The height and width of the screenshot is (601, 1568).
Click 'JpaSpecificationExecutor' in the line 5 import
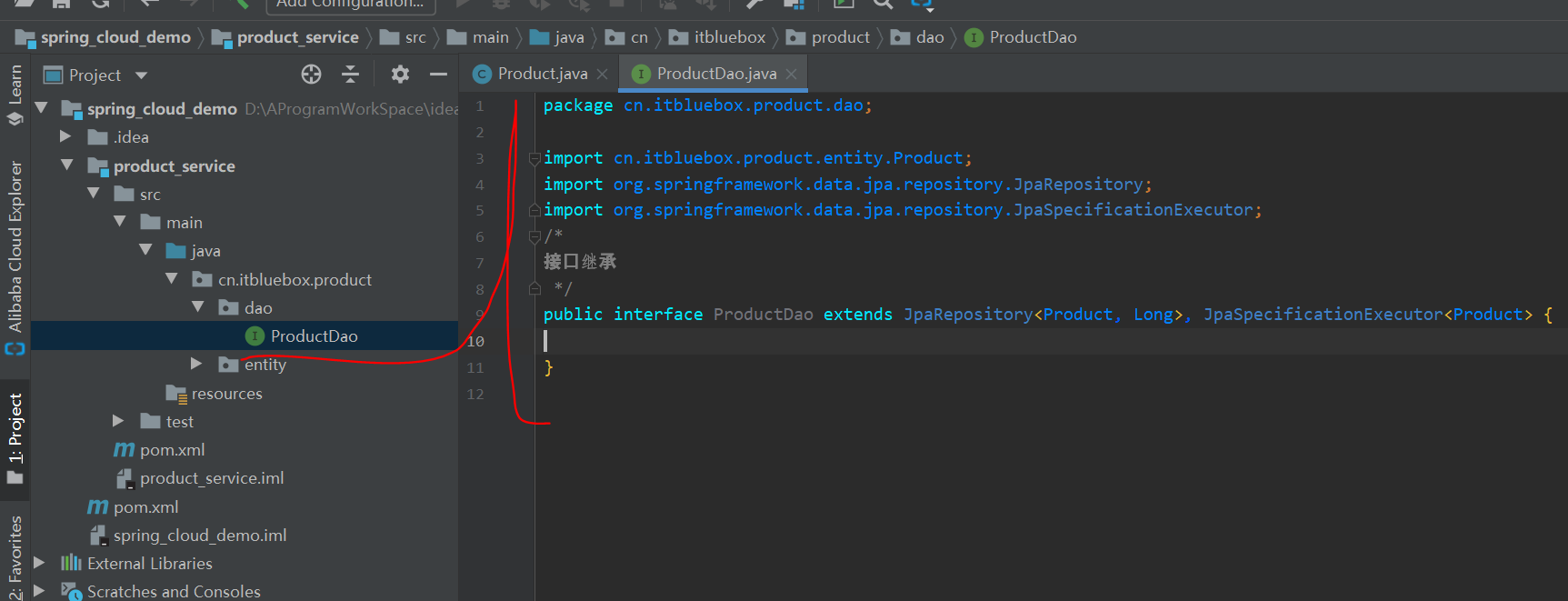point(1134,210)
